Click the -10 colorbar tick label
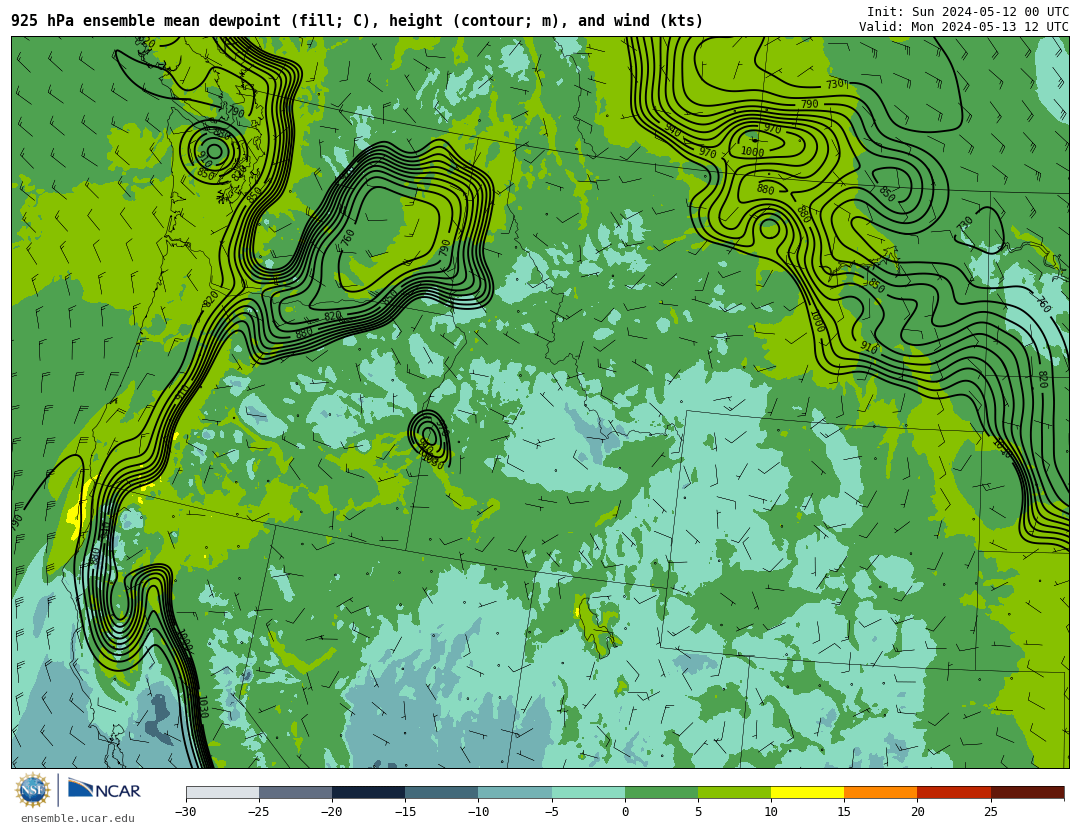1080x831 pixels. coord(478,812)
